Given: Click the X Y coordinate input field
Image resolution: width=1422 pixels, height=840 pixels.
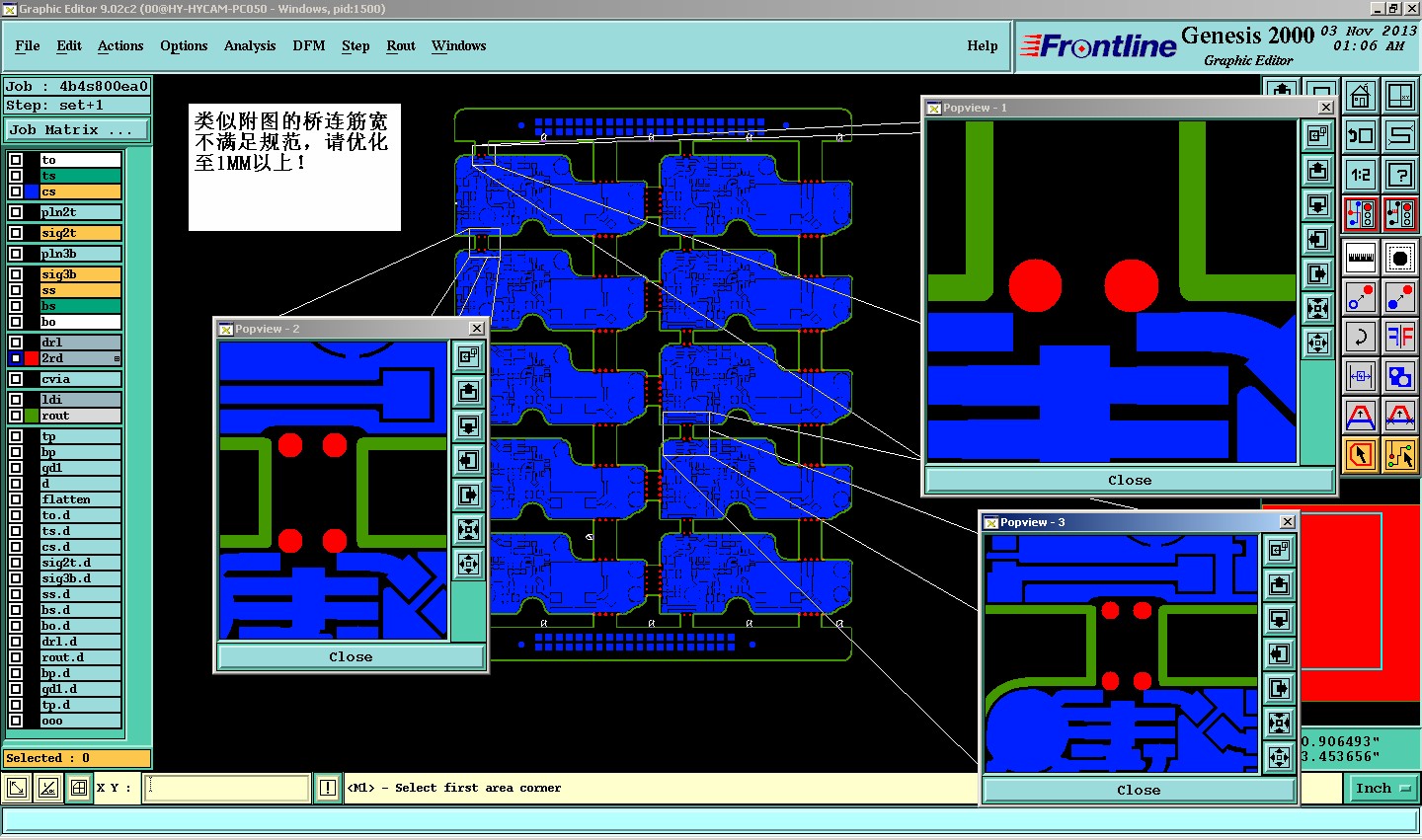Looking at the screenshot, I should (227, 788).
